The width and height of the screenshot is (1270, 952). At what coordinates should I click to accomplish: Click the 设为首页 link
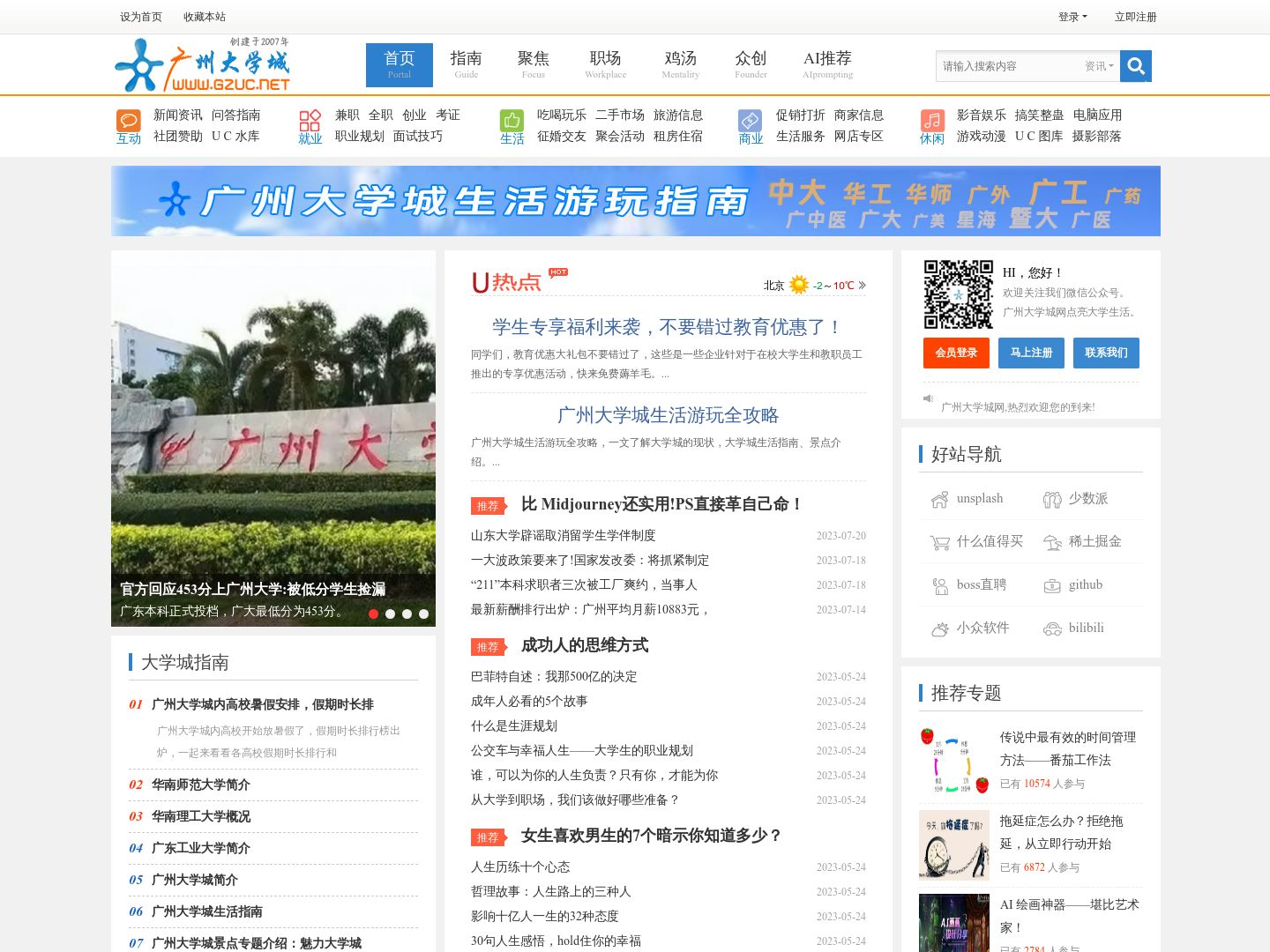(141, 17)
